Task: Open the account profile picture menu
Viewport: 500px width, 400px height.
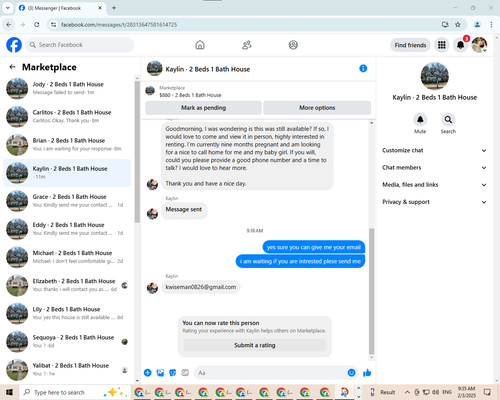Action: coord(479,45)
